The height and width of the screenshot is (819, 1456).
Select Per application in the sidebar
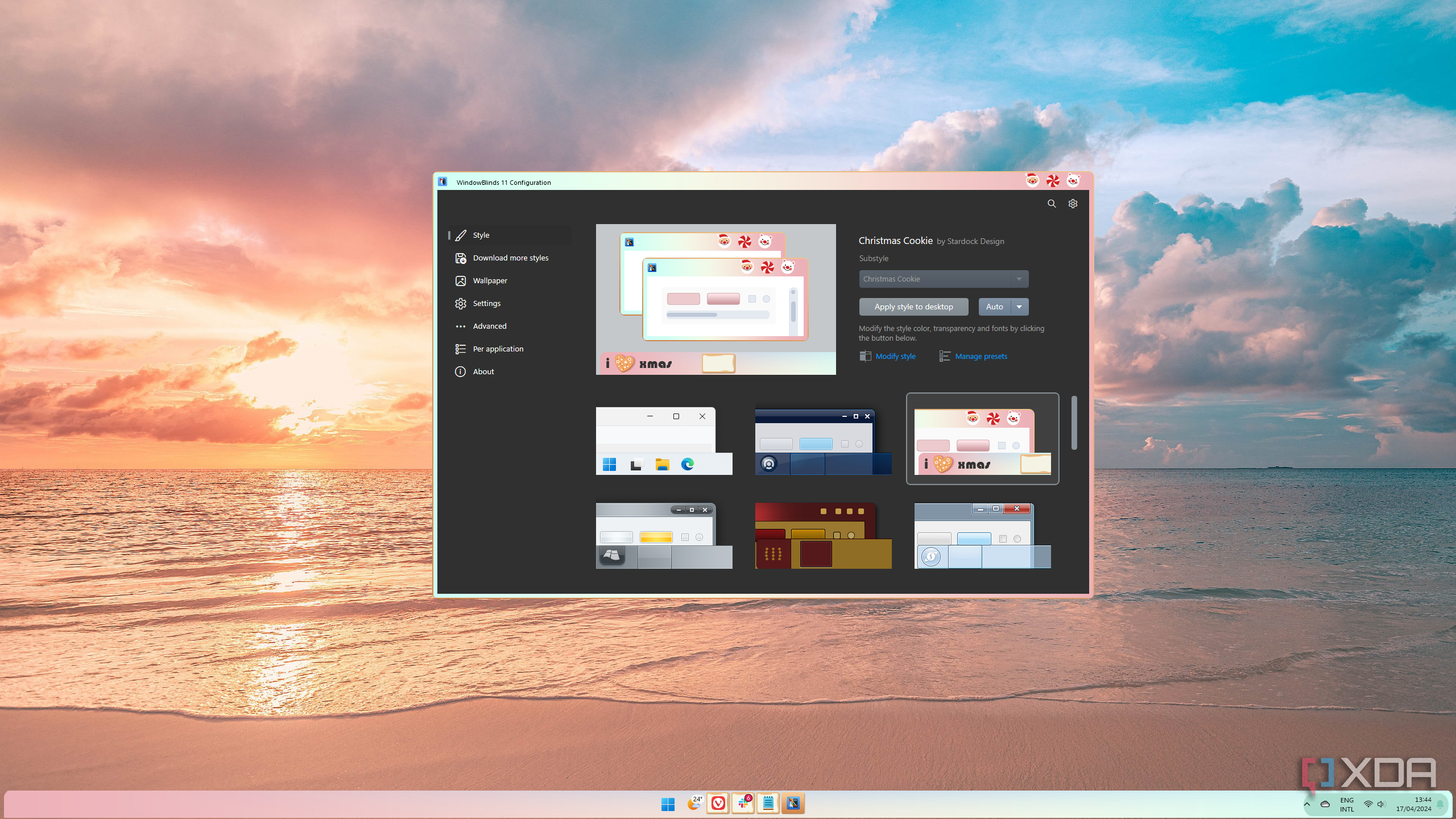coord(498,349)
